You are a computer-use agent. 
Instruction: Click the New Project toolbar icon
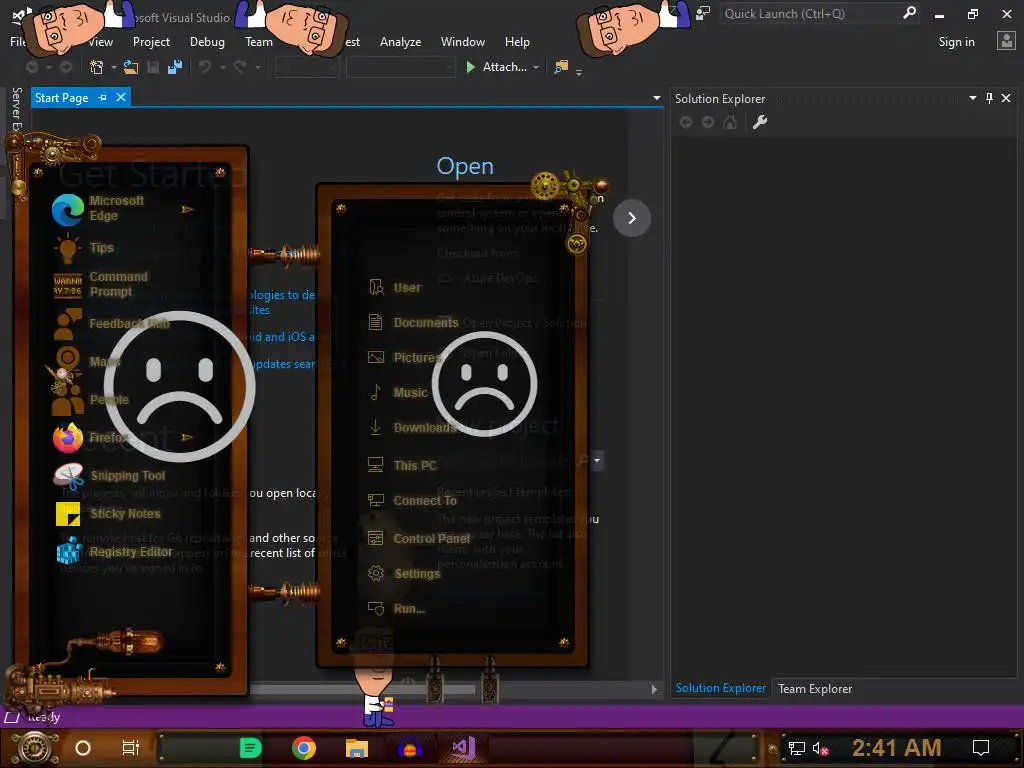tap(96, 67)
